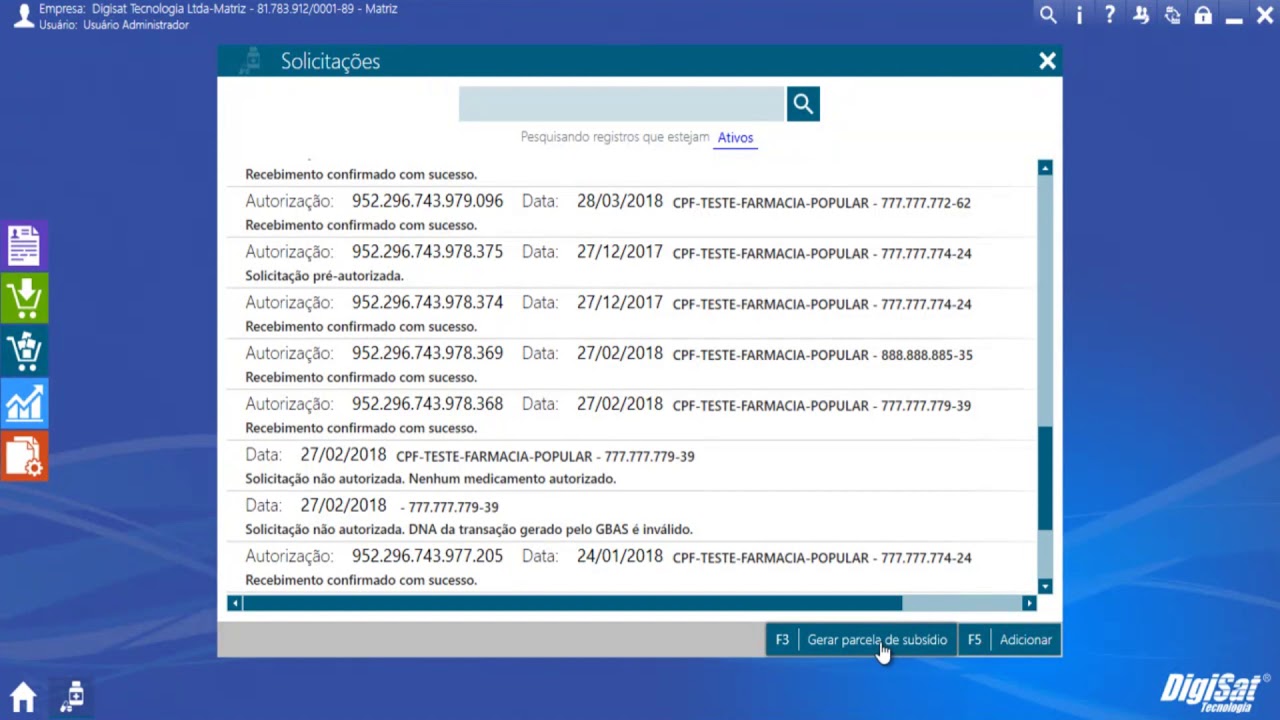The height and width of the screenshot is (720, 1280).
Task: Open the global search magnifier in top bar
Action: point(1048,15)
